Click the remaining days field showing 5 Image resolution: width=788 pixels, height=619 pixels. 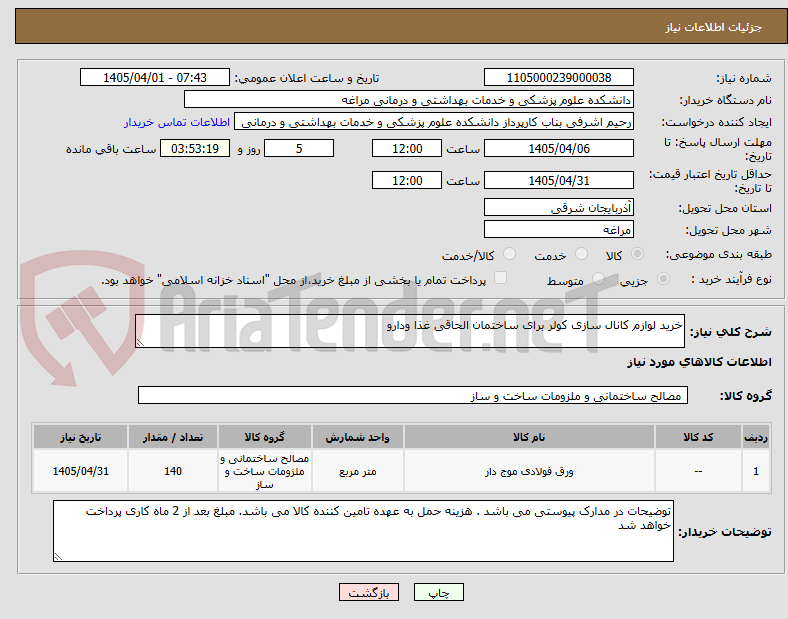click(x=299, y=148)
